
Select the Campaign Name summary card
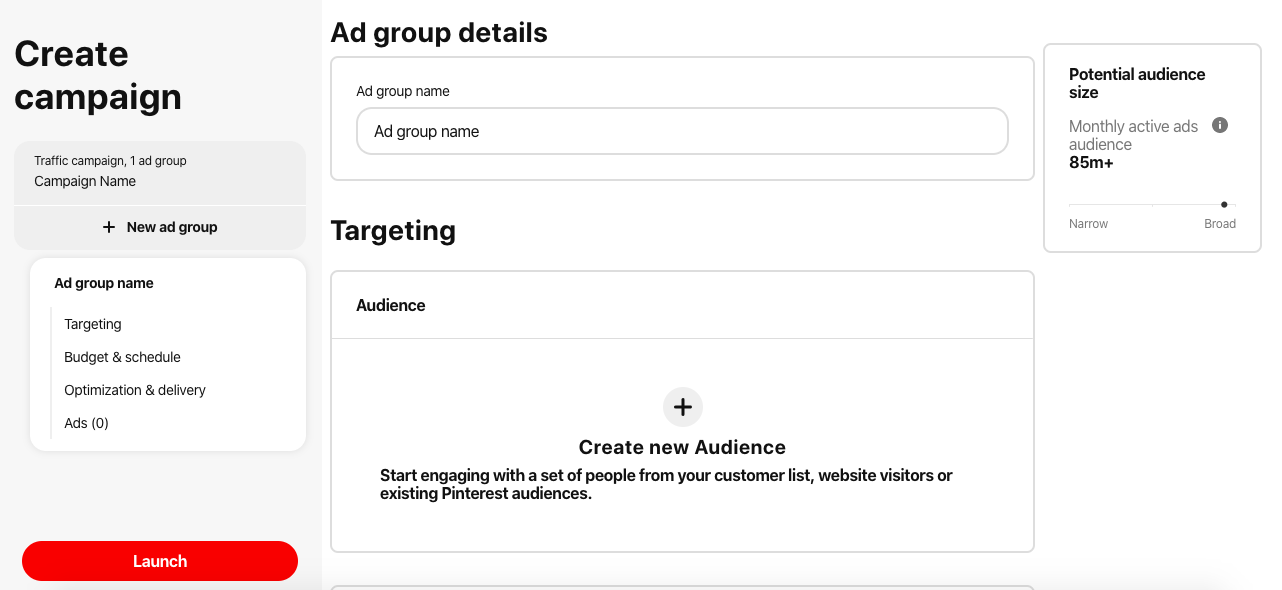point(159,170)
